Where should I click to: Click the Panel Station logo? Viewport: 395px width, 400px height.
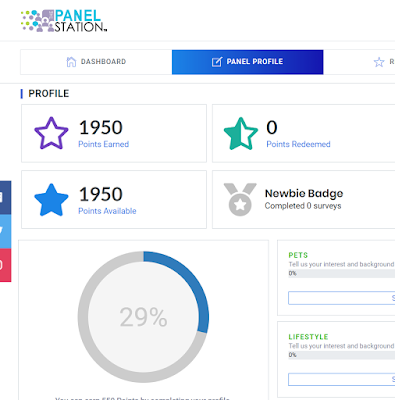64,21
